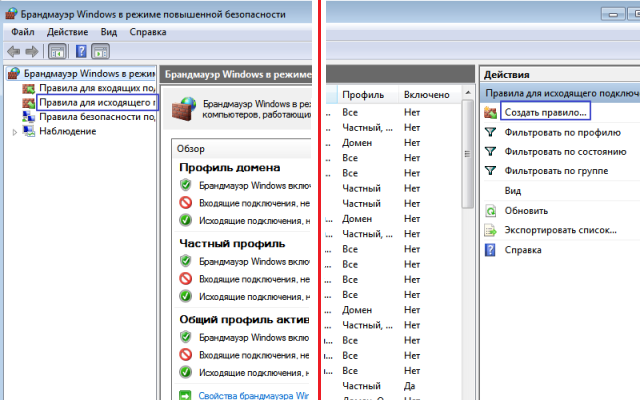Open the Файл menu
The width and height of the screenshot is (640, 400).
pyautogui.click(x=23, y=32)
